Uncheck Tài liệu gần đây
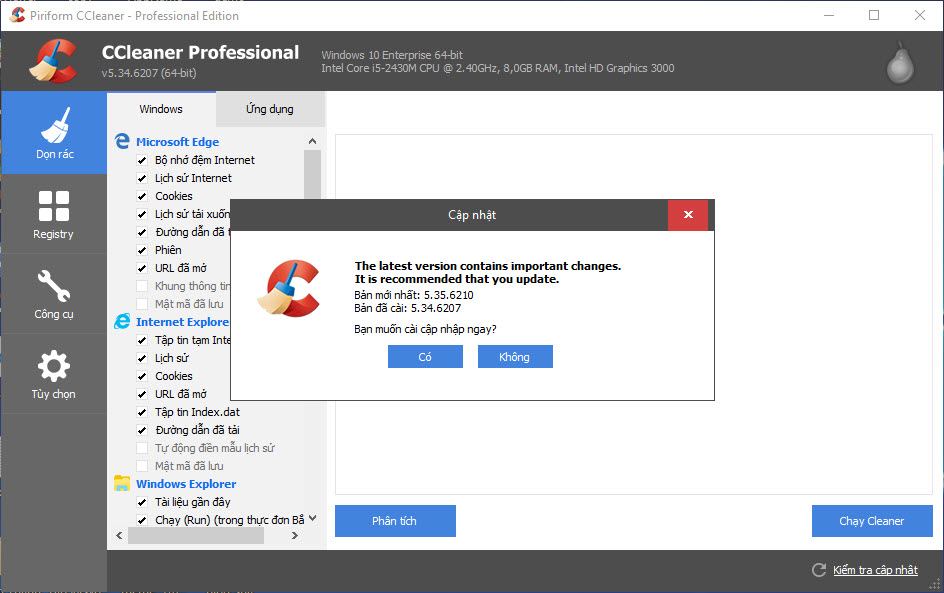Viewport: 944px width, 593px height. click(x=142, y=502)
